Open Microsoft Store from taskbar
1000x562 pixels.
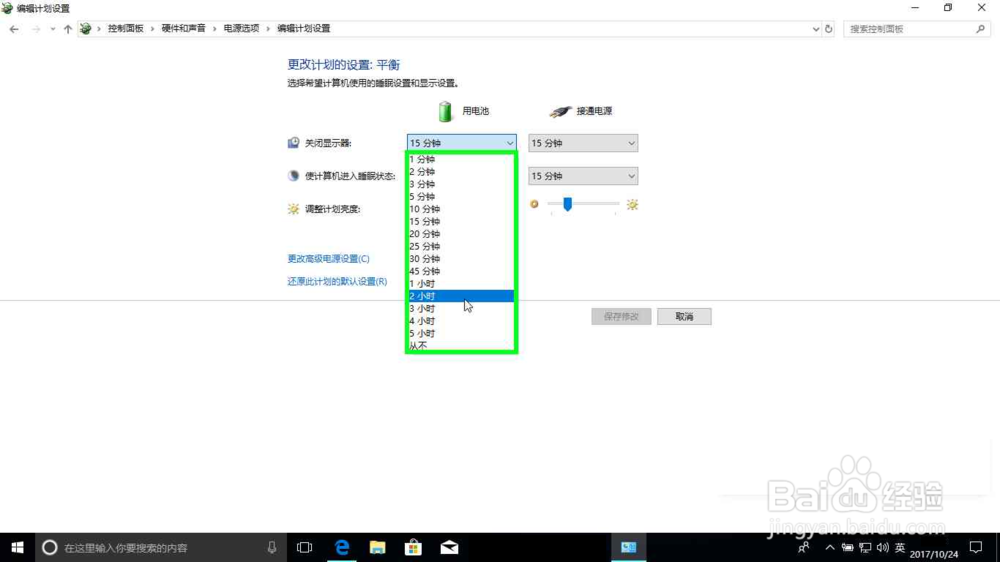(413, 547)
